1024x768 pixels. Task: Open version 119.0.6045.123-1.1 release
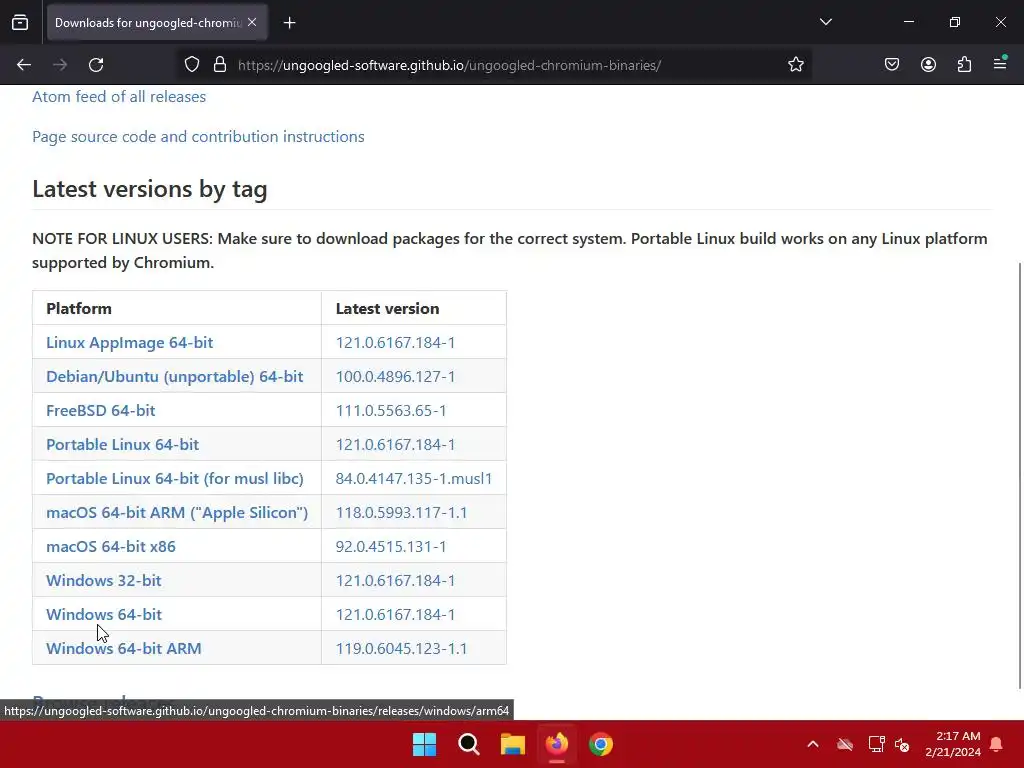click(402, 648)
